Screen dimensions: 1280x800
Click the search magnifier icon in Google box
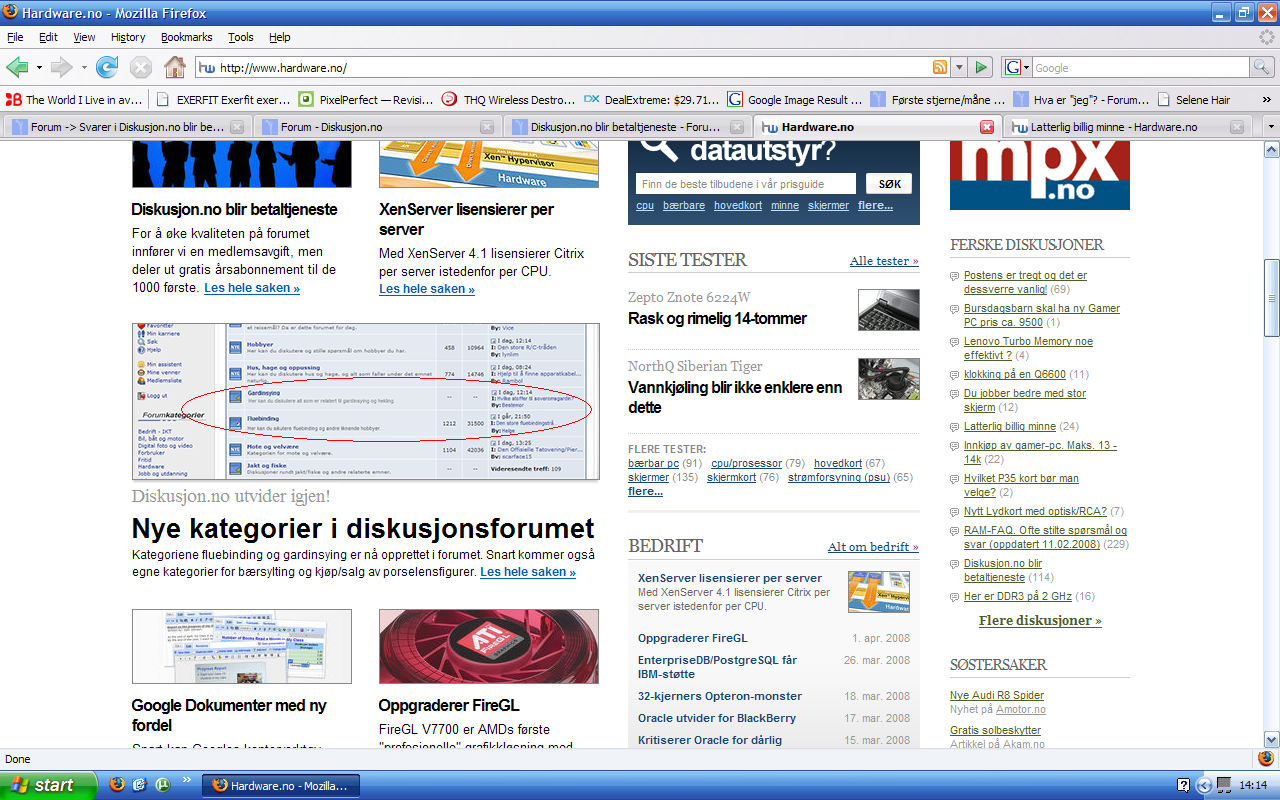[1262, 67]
